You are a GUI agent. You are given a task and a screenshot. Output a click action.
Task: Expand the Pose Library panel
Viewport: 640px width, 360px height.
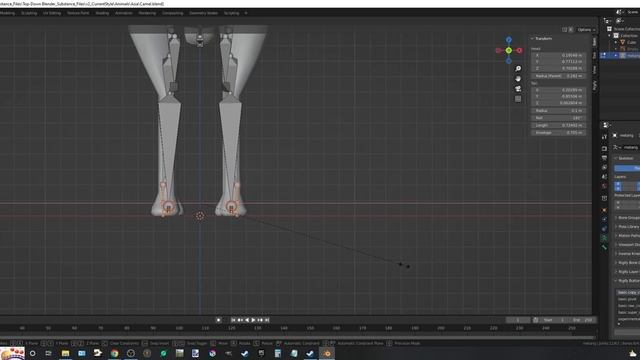(616, 227)
